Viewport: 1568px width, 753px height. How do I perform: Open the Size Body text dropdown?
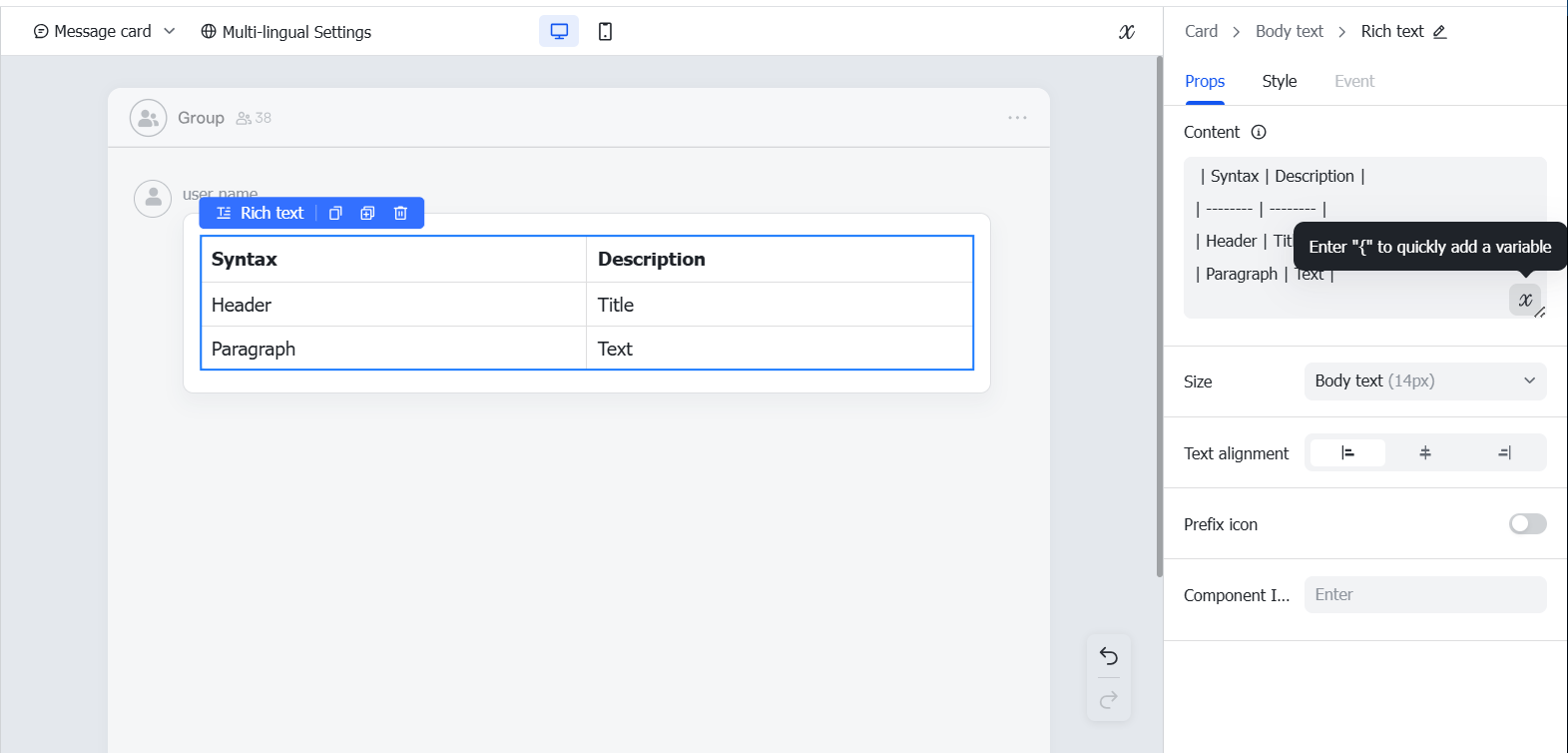point(1425,381)
